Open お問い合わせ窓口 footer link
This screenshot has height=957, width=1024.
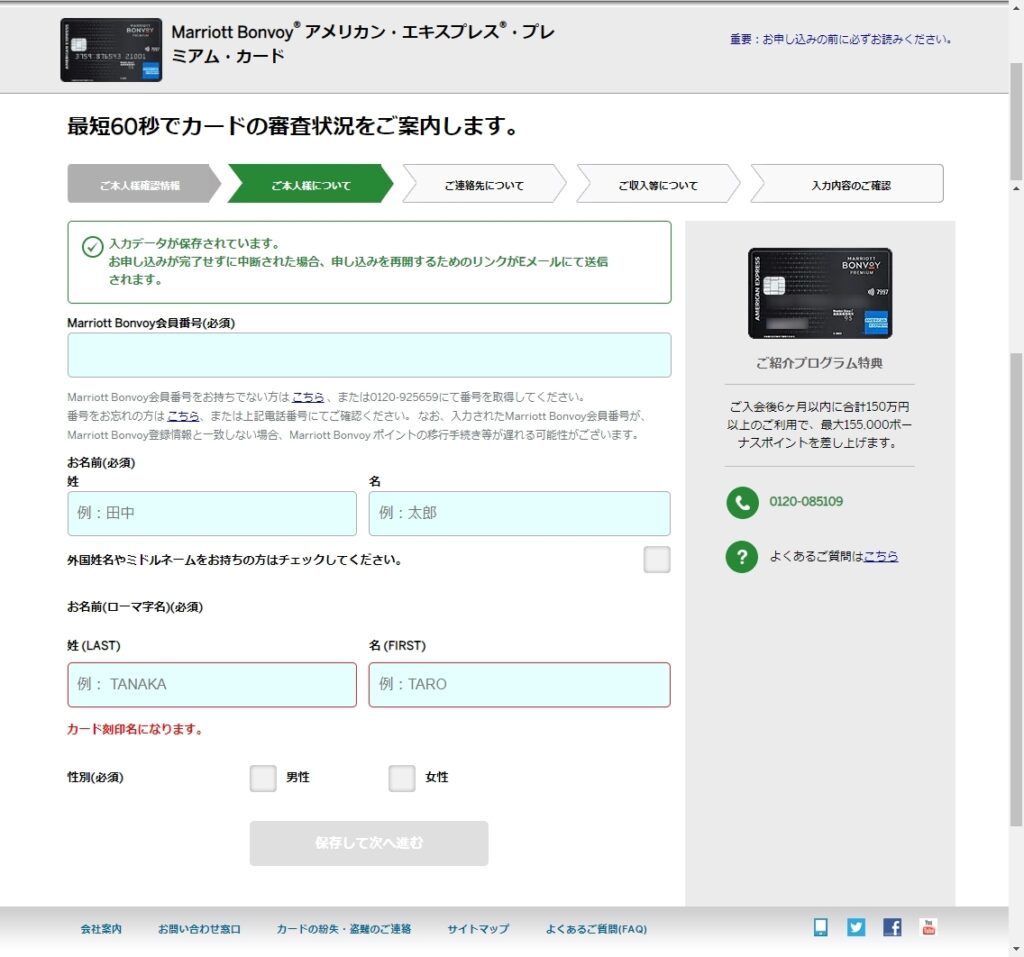[x=199, y=929]
